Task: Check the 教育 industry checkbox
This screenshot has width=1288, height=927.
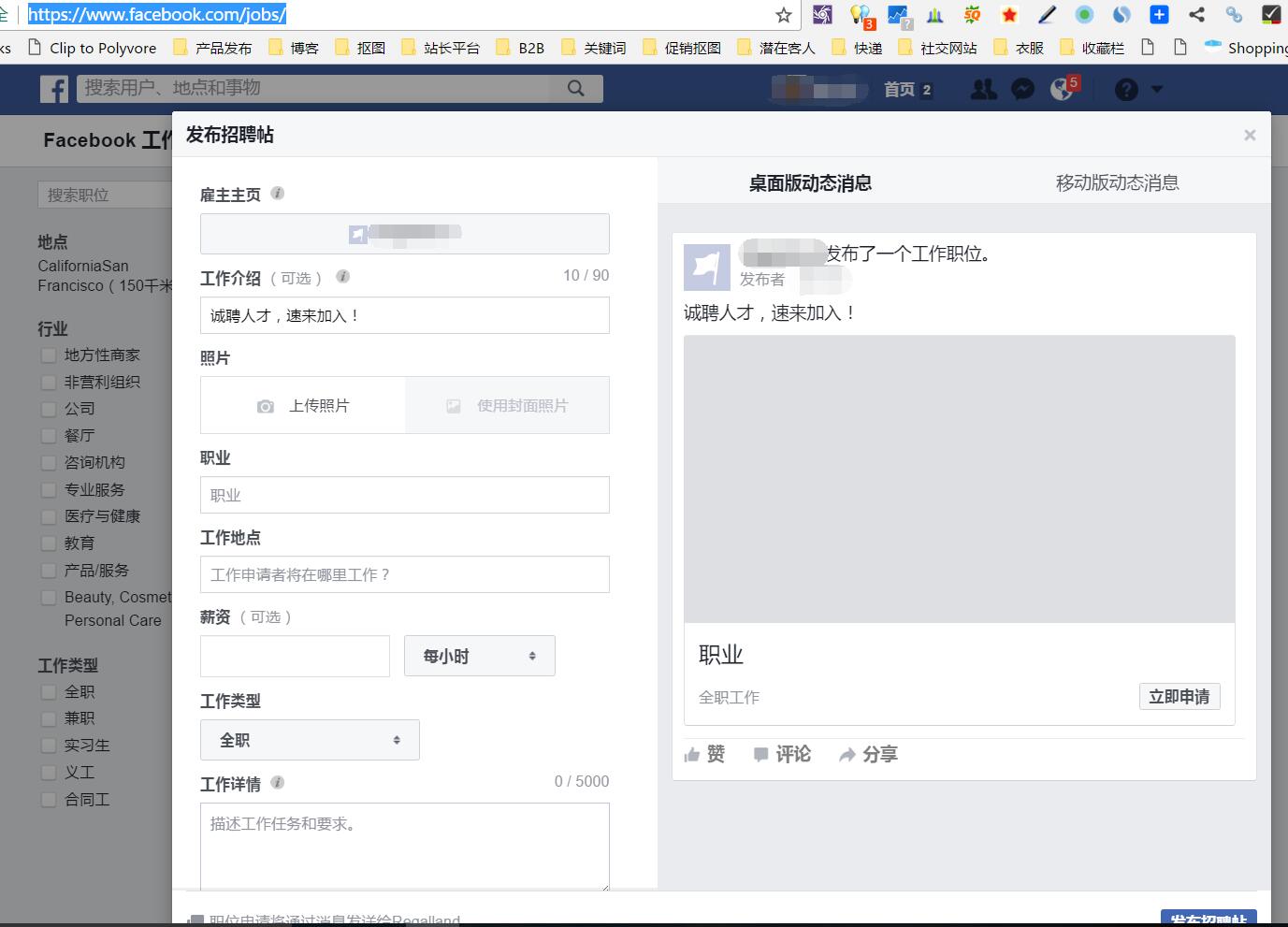Action: [x=49, y=543]
